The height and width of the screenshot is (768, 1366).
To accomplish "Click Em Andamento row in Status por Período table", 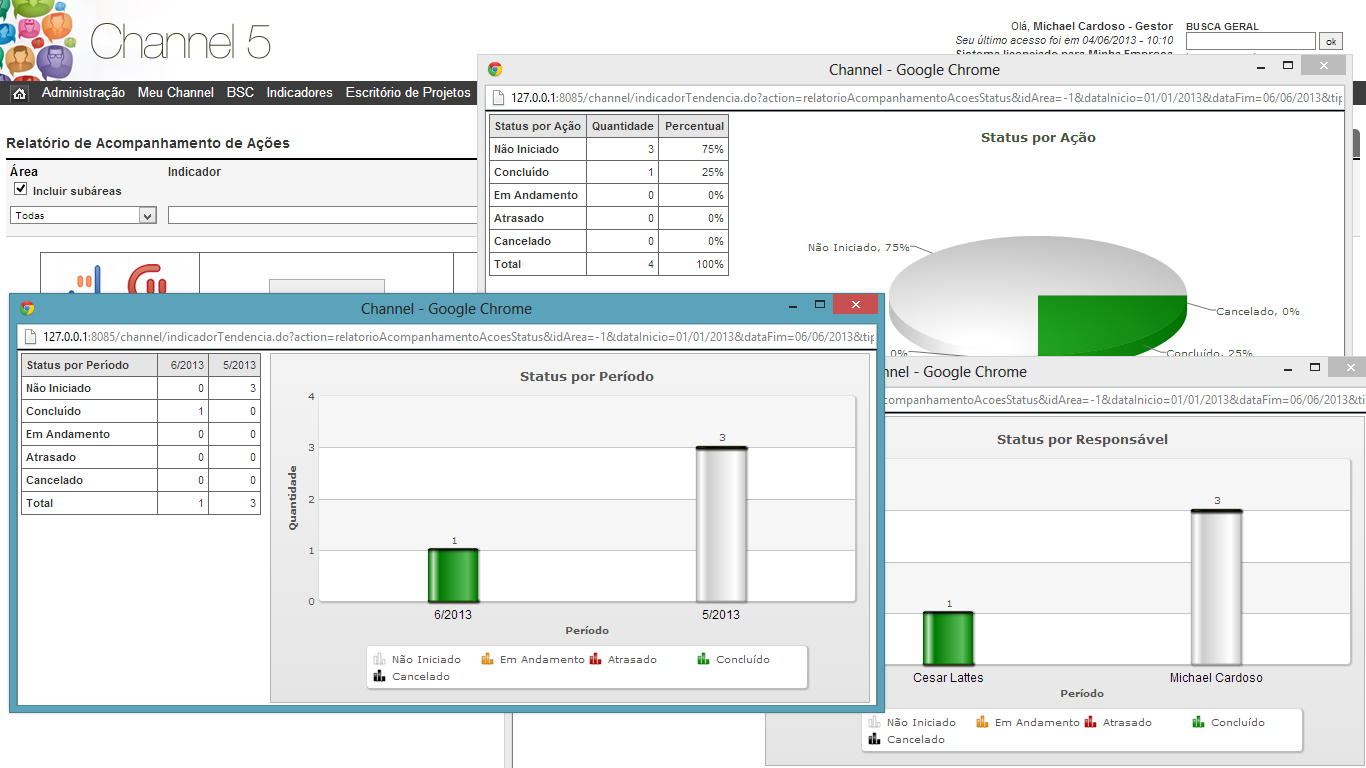I will click(141, 434).
